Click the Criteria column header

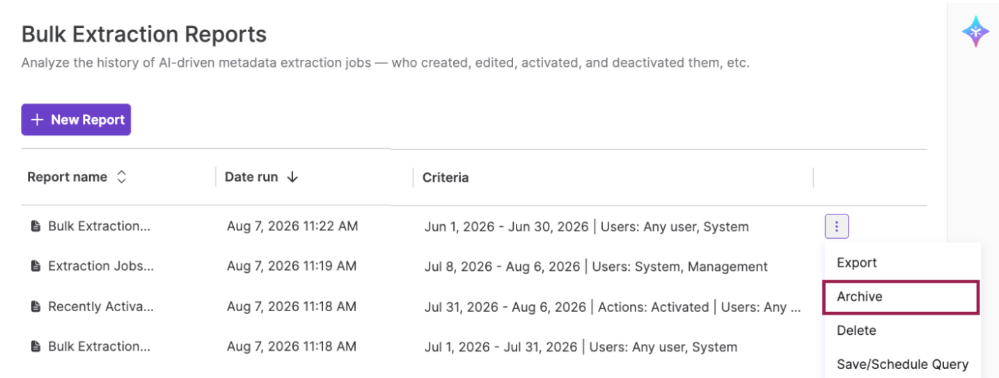click(445, 177)
